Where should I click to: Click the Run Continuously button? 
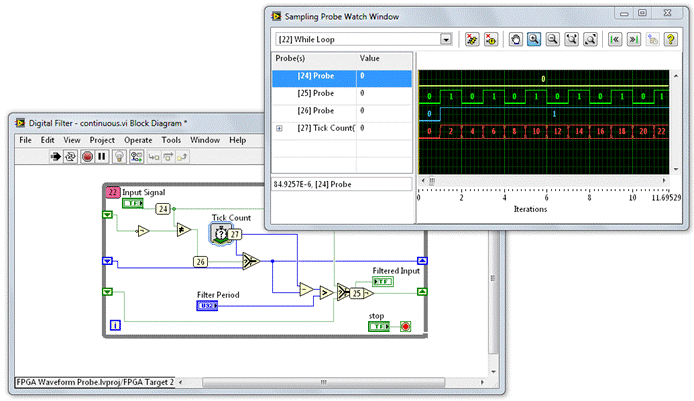point(72,157)
